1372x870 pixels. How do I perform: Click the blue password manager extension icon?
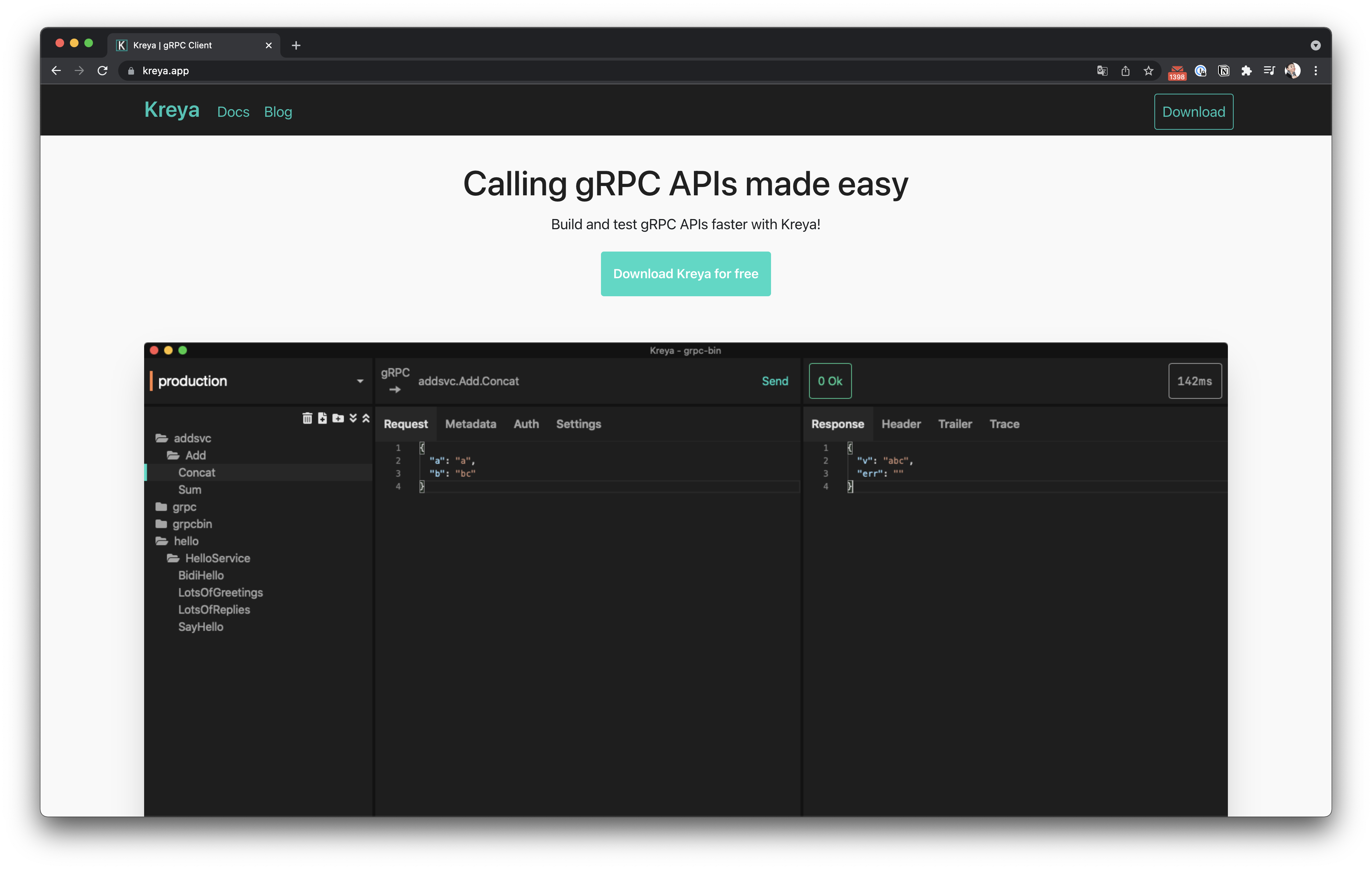pos(1200,71)
